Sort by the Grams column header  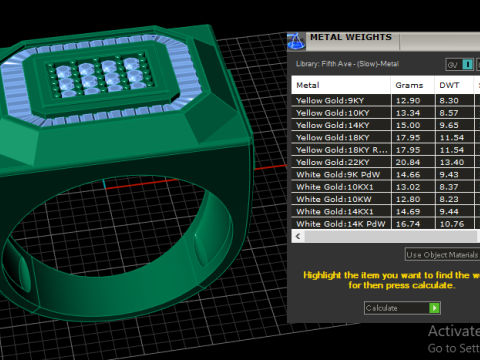coord(412,85)
